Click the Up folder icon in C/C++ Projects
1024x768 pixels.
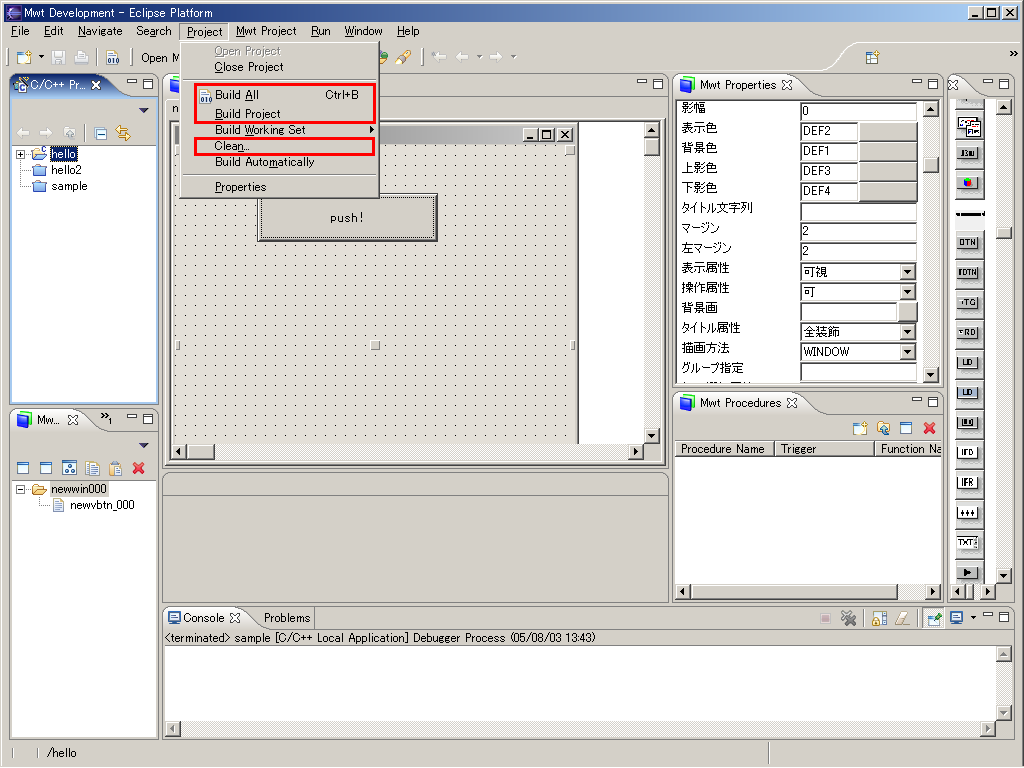(69, 133)
